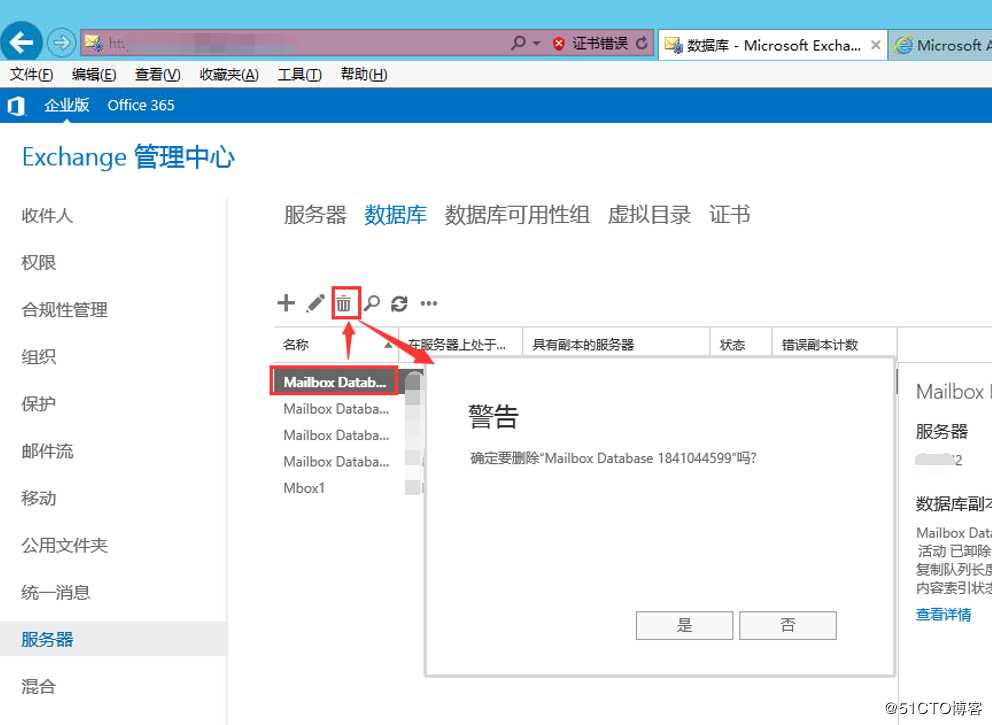Screen dimensions: 992x725
Task: Click the 证书错误 certificate error indicator
Action: pos(591,43)
